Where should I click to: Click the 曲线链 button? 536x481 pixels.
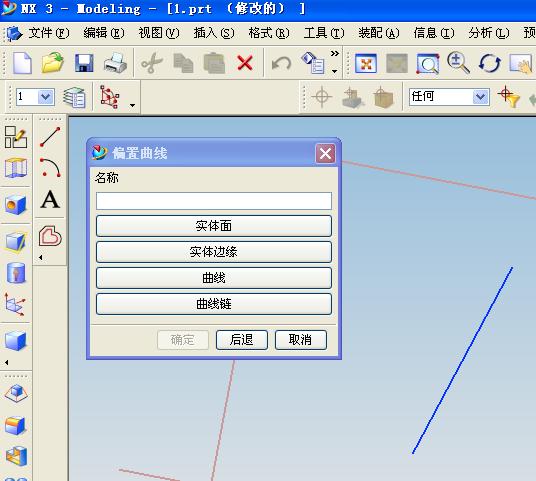214,304
